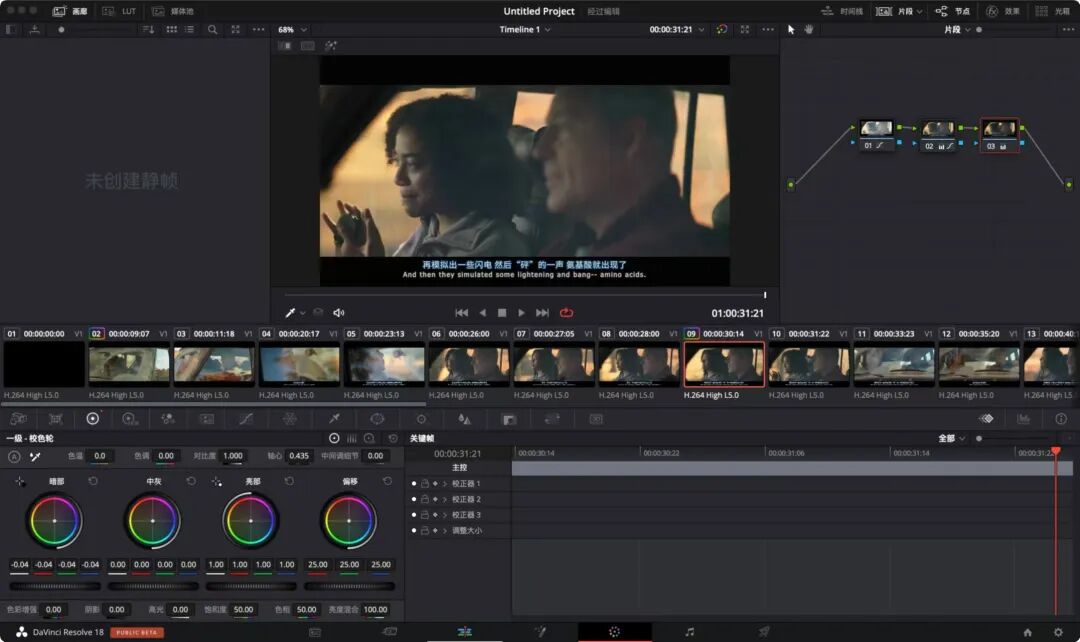Toggle the 校正器 1 keyframe lock
This screenshot has height=642, width=1080.
(x=424, y=483)
